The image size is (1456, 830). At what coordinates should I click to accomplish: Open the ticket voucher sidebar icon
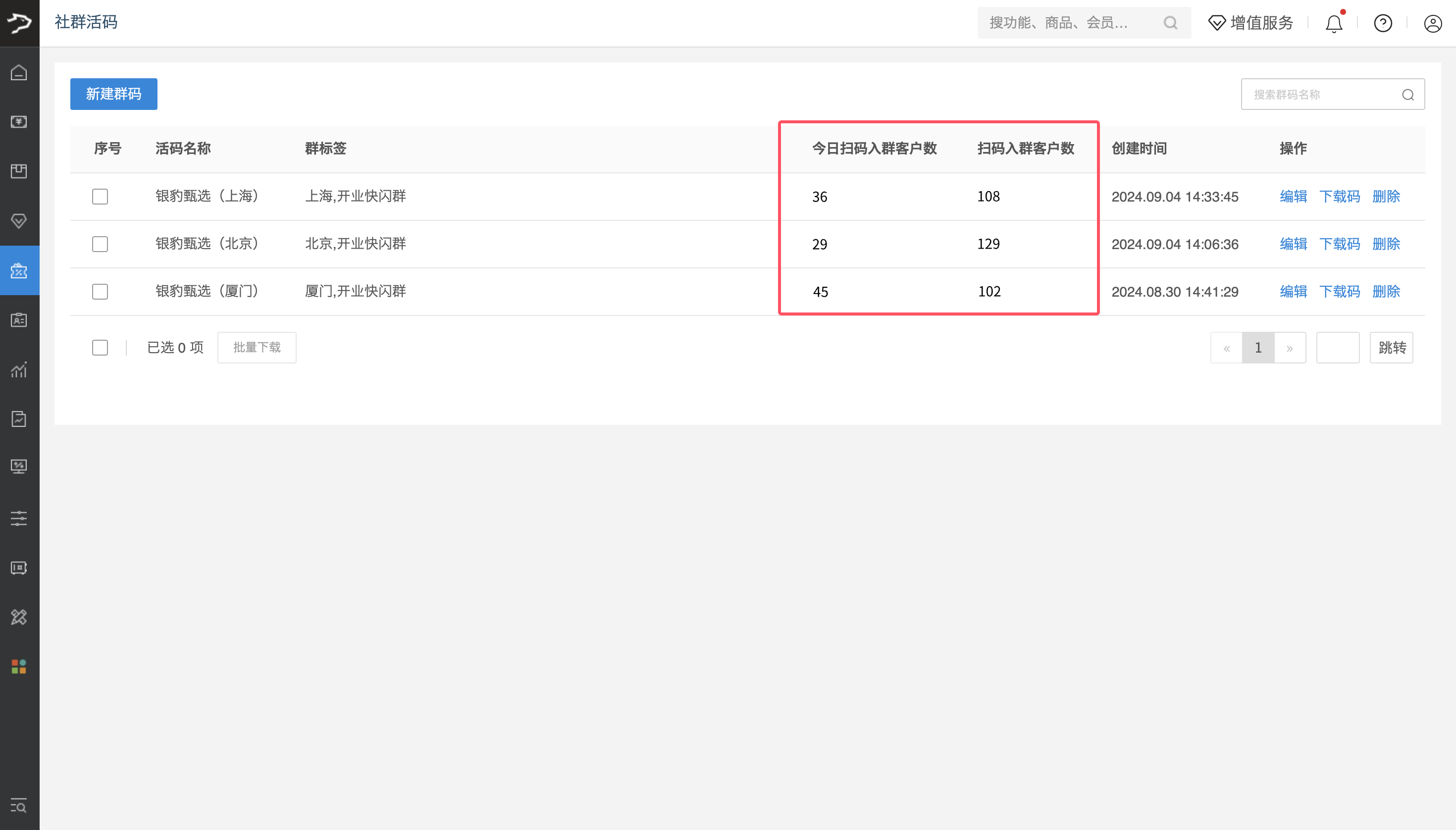pyautogui.click(x=19, y=568)
